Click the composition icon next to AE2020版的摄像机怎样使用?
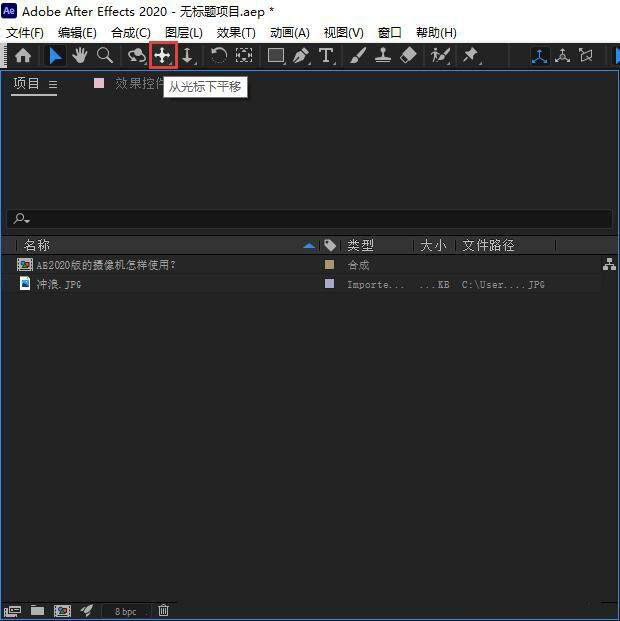Viewport: 620px width, 621px height. pos(25,265)
